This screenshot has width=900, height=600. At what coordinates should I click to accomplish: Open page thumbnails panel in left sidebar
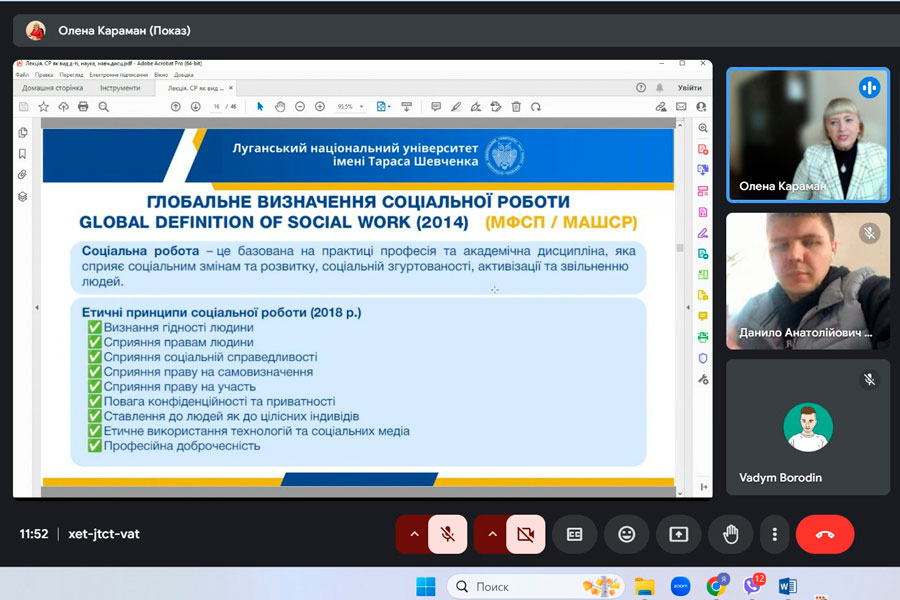[23, 133]
